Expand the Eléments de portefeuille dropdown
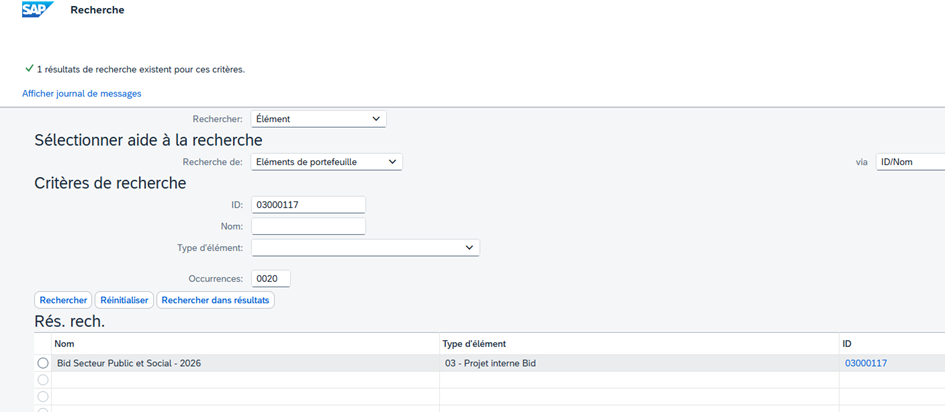The height and width of the screenshot is (412, 945). 326,162
